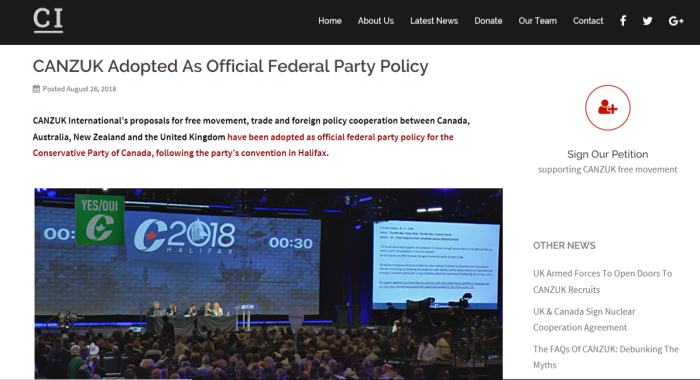This screenshot has height=380, width=700.
Task: Select Donate in the top menu
Action: click(x=488, y=21)
